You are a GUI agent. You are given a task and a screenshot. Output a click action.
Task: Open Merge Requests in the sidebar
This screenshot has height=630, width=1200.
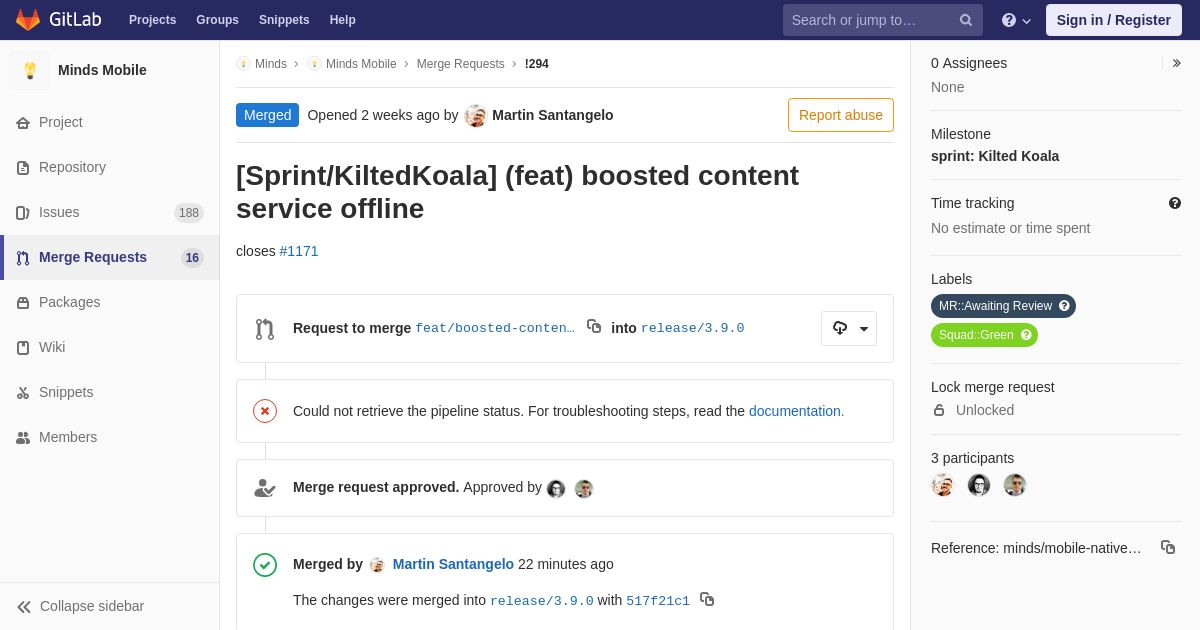pos(110,258)
